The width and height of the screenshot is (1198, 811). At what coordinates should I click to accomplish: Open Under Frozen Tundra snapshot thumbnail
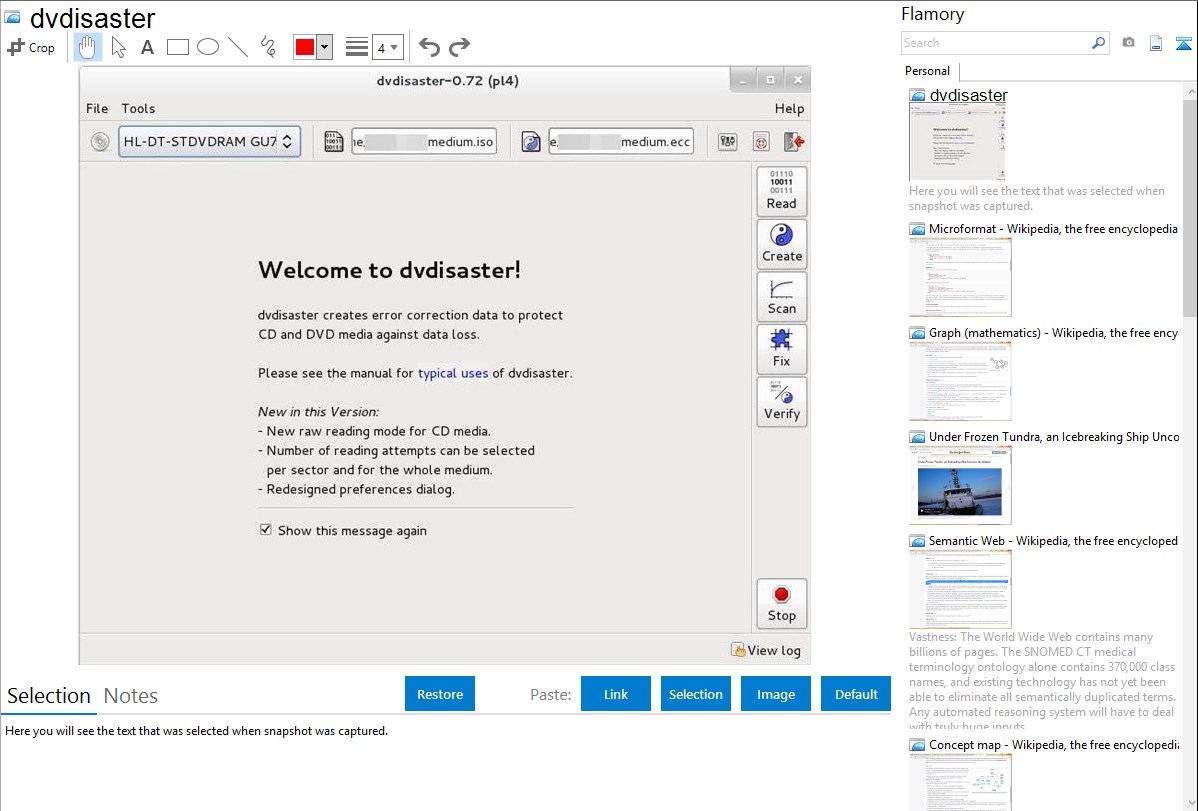[960, 485]
